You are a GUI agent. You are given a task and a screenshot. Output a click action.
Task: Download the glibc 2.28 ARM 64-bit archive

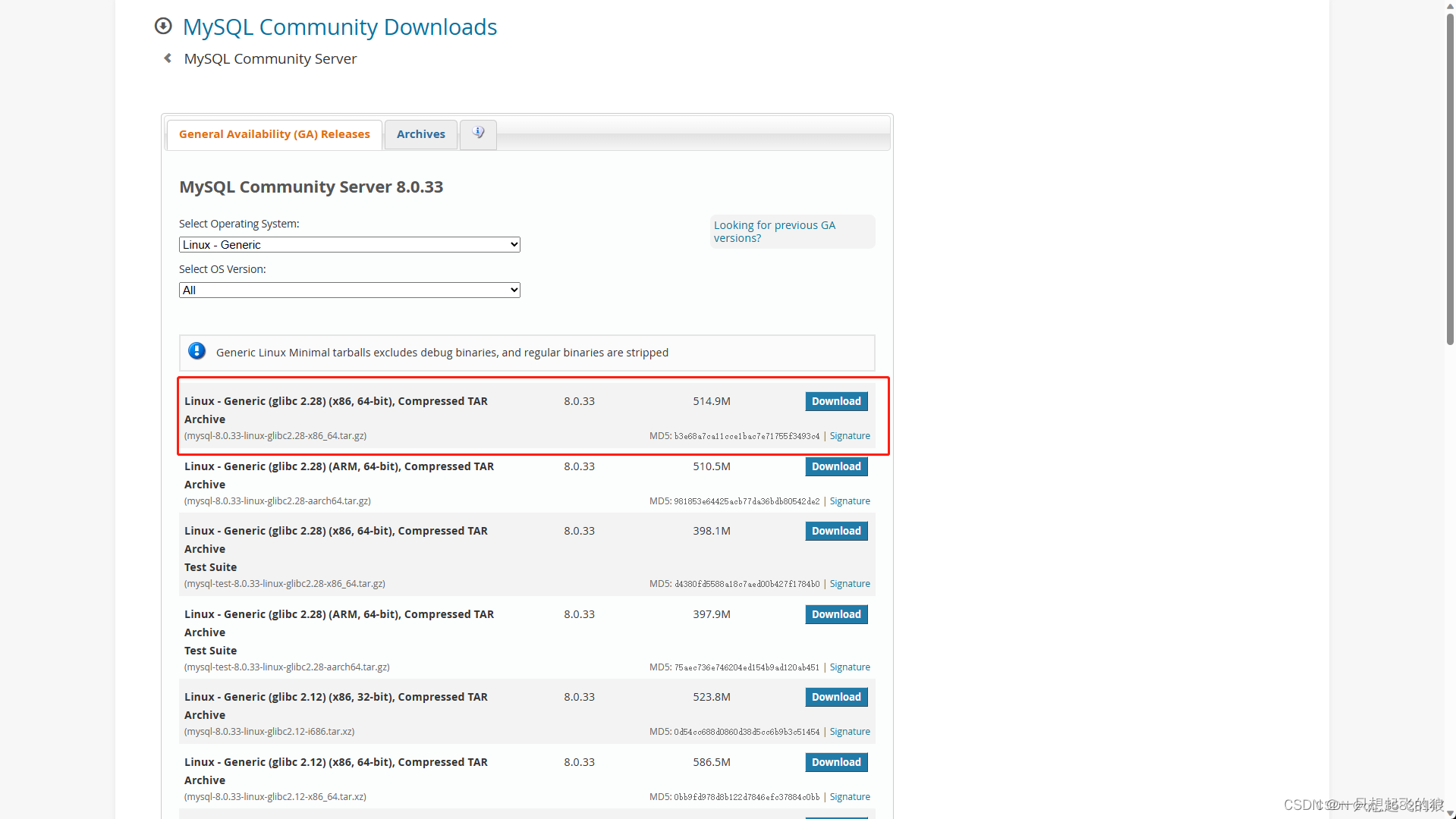tap(835, 466)
